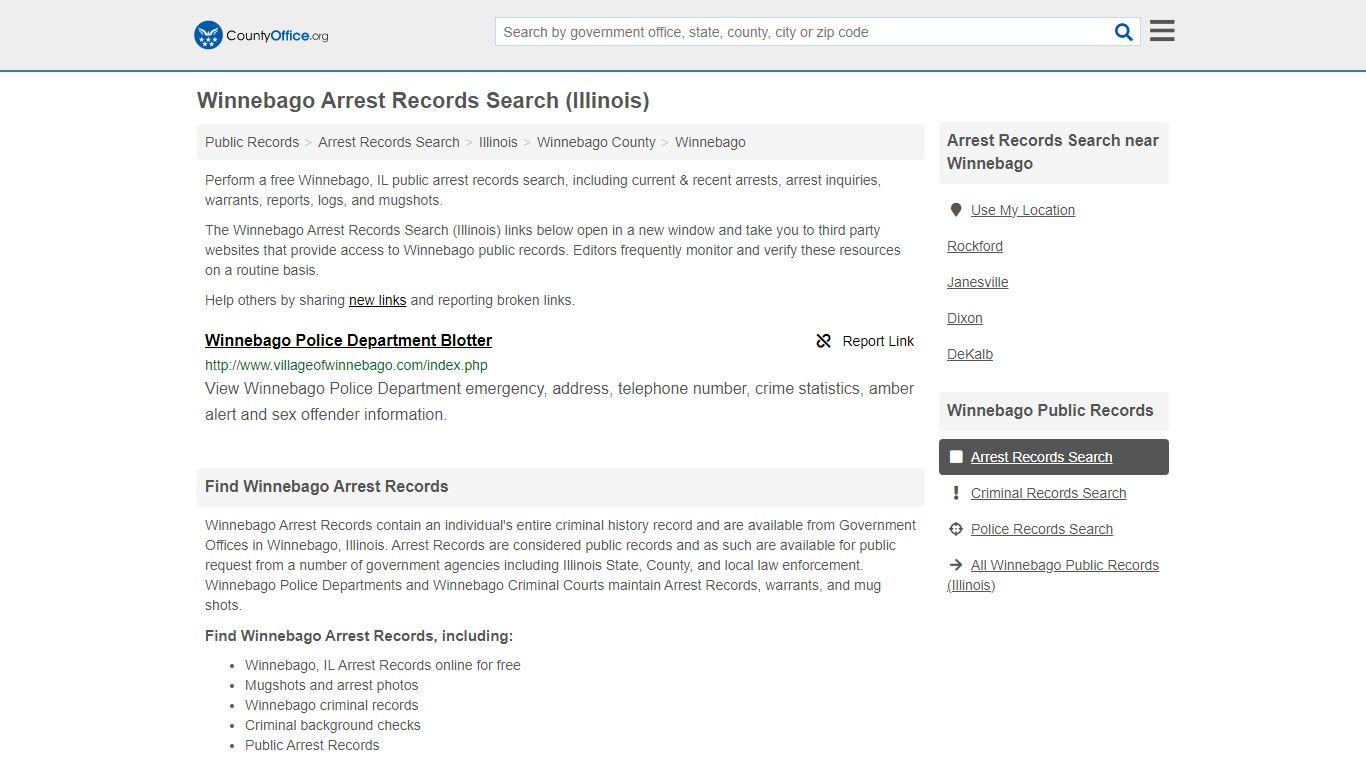Click 'Find Winnebago Arrest Records' section heading

coord(327,486)
